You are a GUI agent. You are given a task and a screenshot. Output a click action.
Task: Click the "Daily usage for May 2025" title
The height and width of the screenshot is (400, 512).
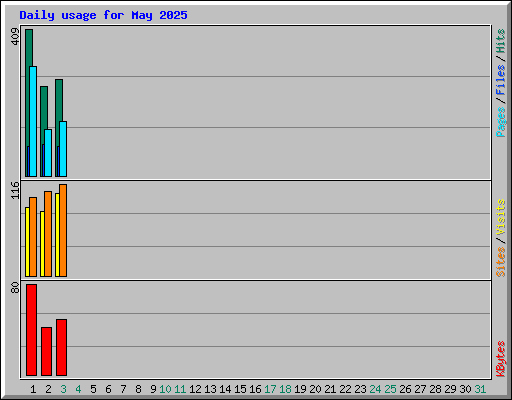coord(103,15)
